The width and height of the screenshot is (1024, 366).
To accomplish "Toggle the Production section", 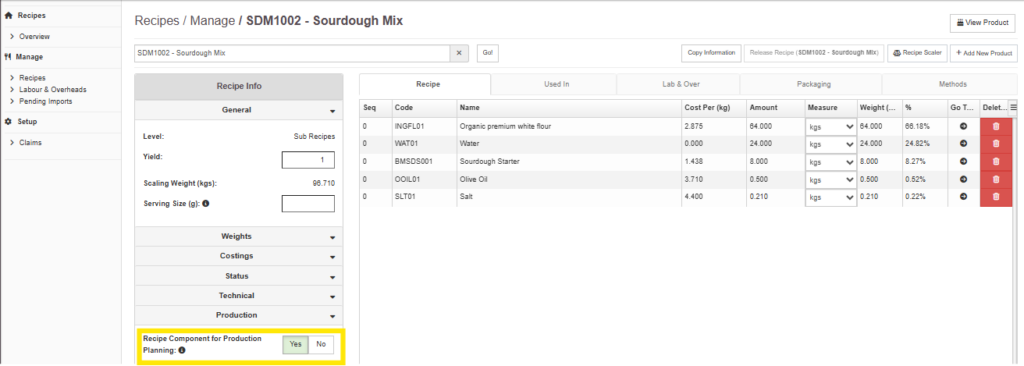I will click(238, 315).
